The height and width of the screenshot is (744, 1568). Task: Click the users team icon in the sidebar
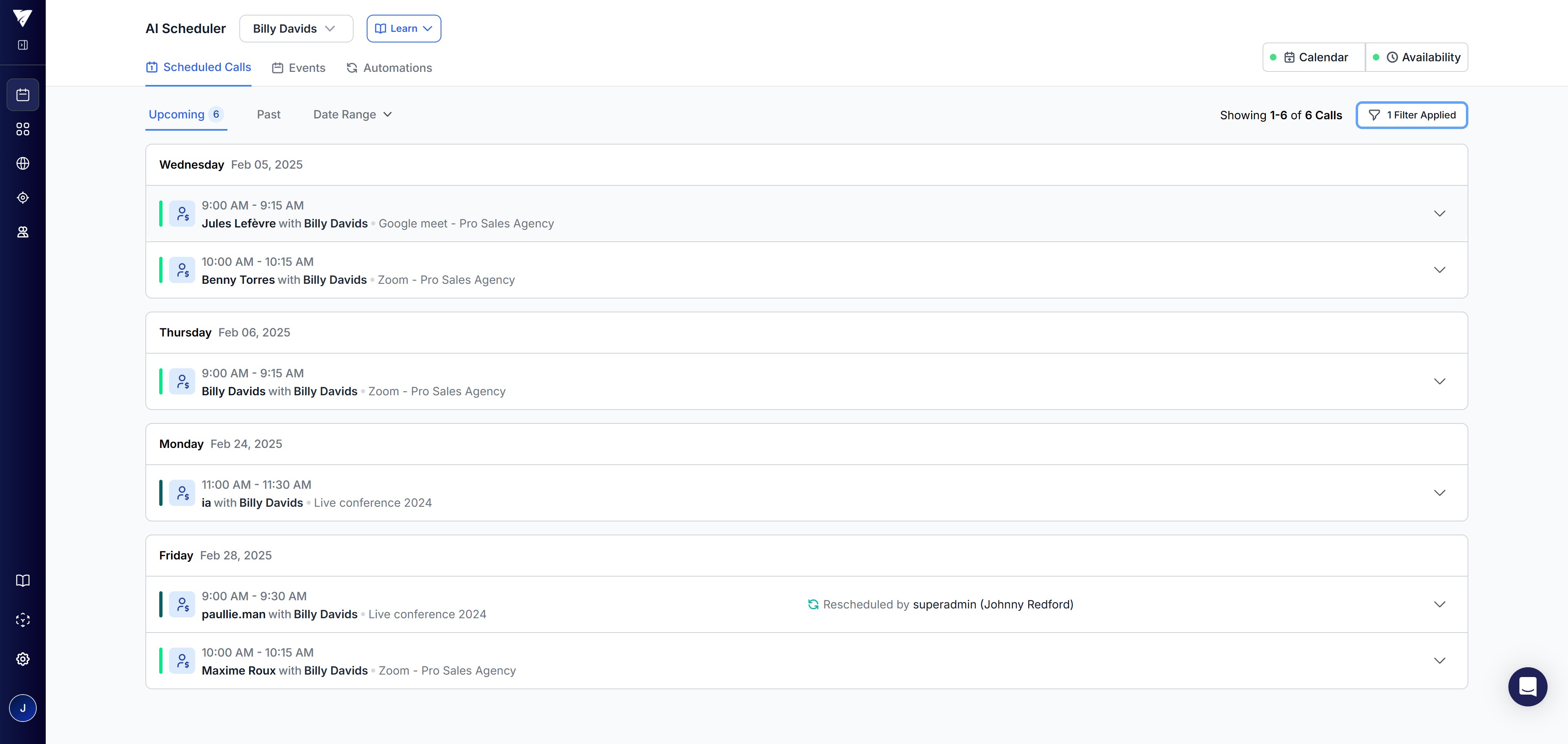tap(22, 232)
